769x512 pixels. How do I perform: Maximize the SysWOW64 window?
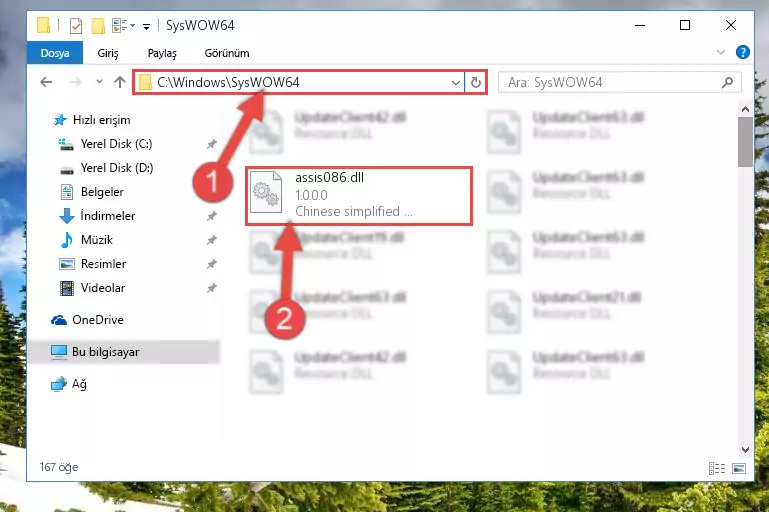685,25
